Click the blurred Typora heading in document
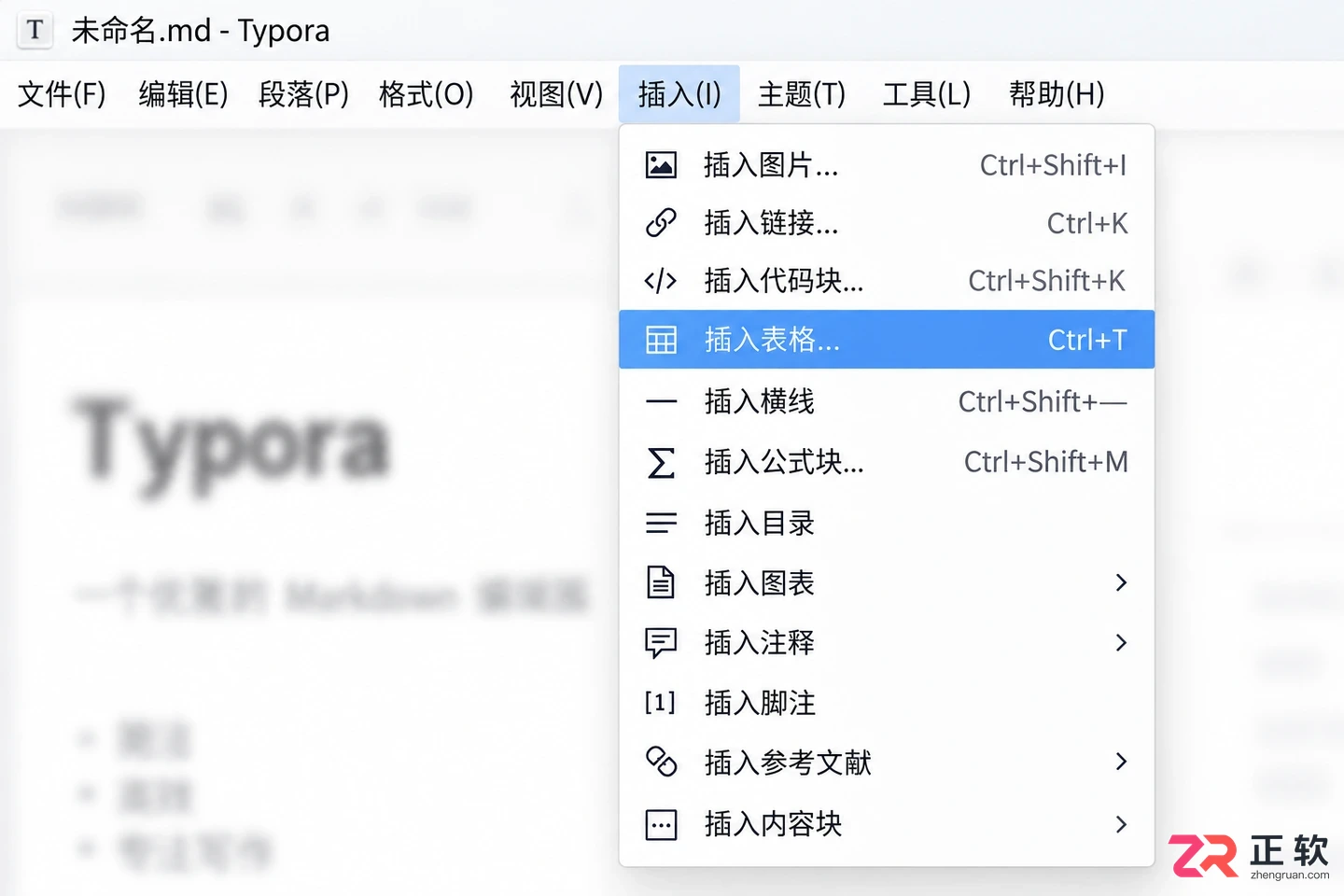The image size is (1344, 896). coord(232,444)
